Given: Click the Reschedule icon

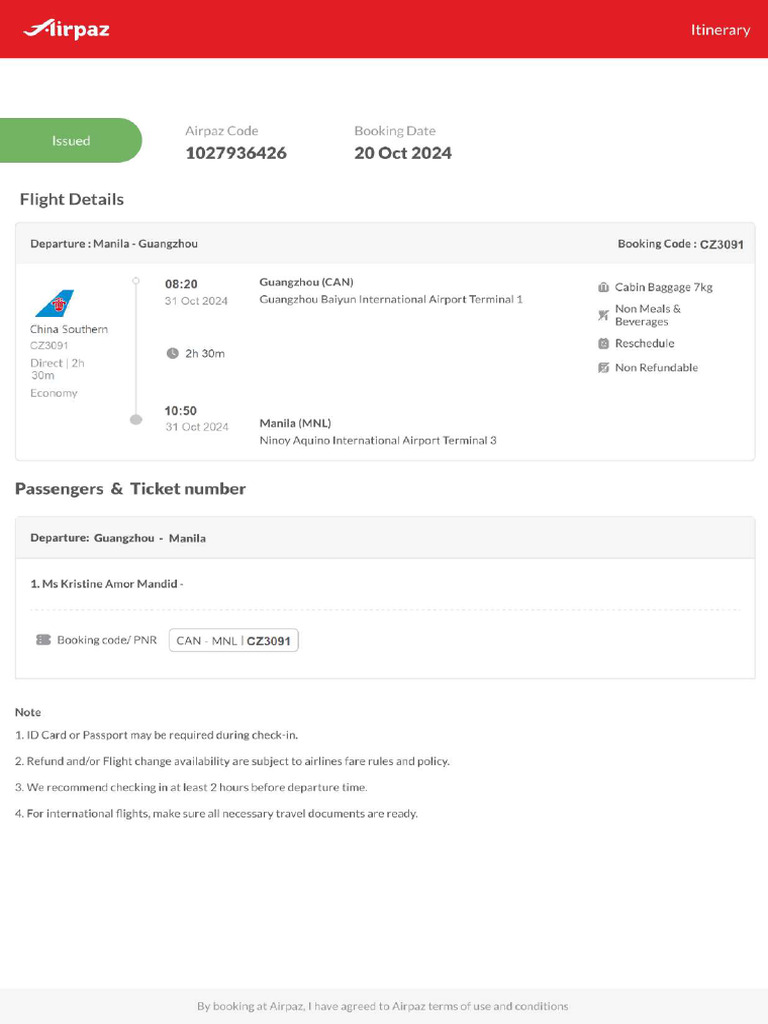Looking at the screenshot, I should (x=603, y=343).
